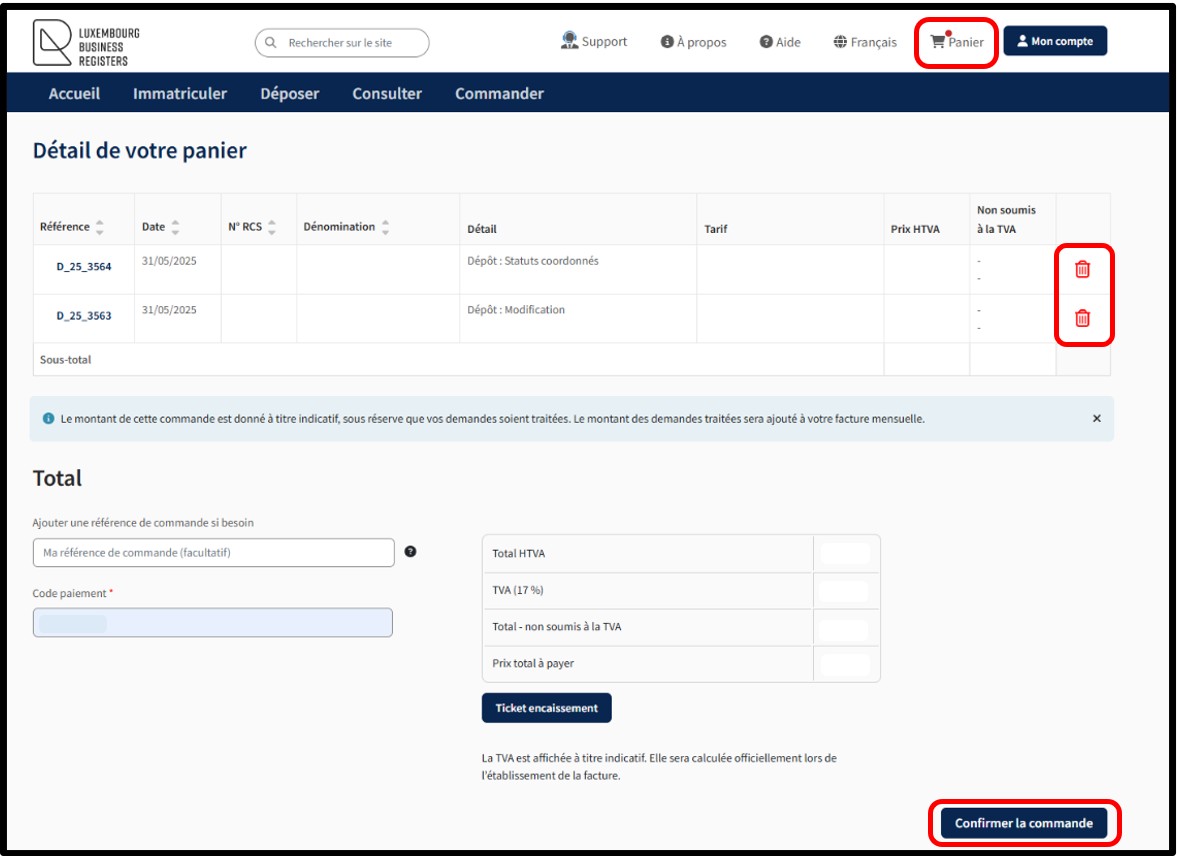Sort the table by Référence

tap(99, 227)
